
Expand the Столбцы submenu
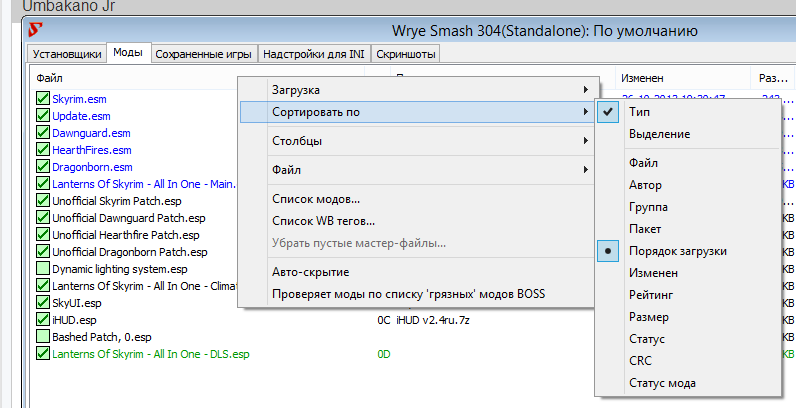[x=416, y=141]
